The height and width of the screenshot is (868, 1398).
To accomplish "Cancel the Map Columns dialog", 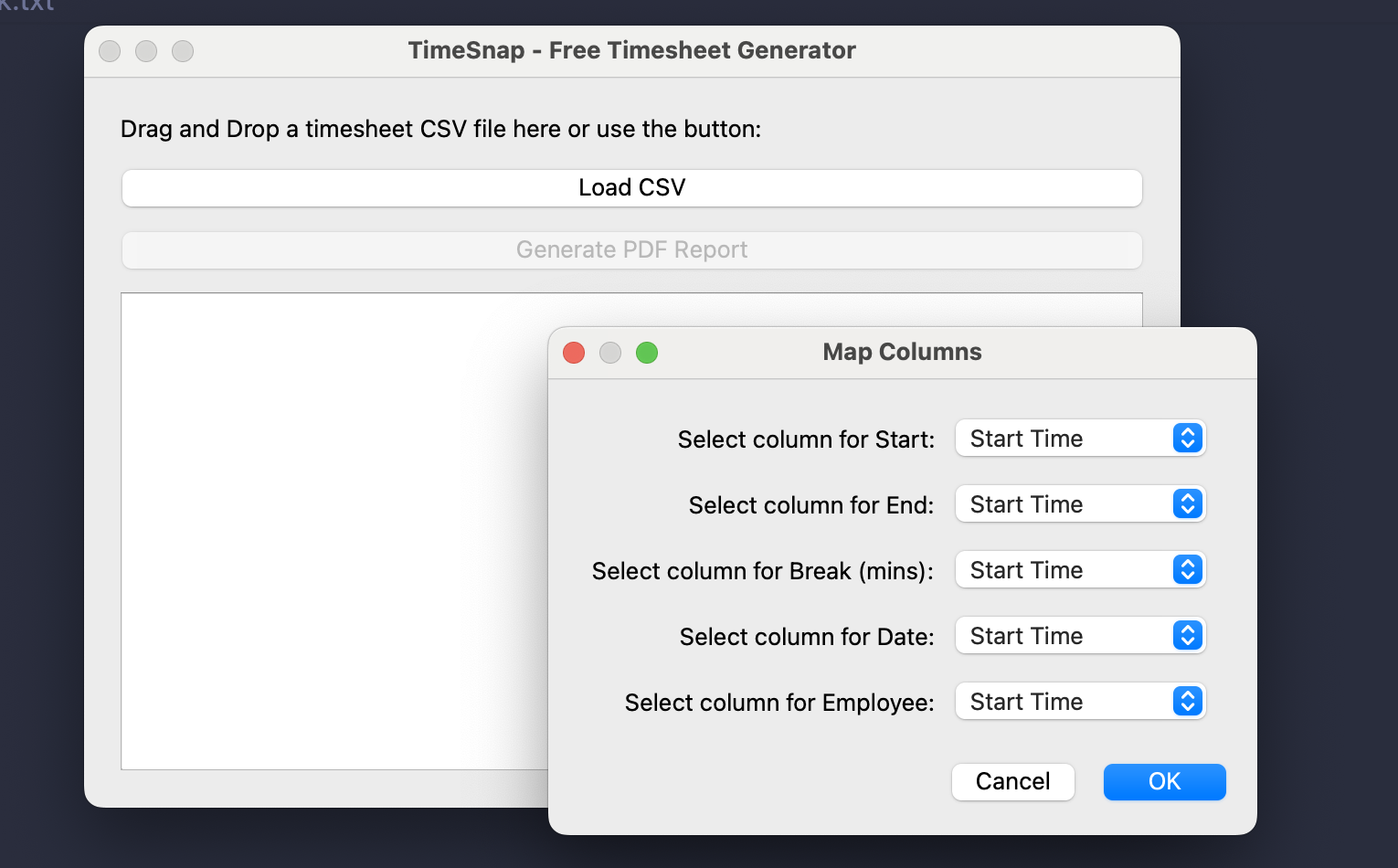I will coord(1012,782).
